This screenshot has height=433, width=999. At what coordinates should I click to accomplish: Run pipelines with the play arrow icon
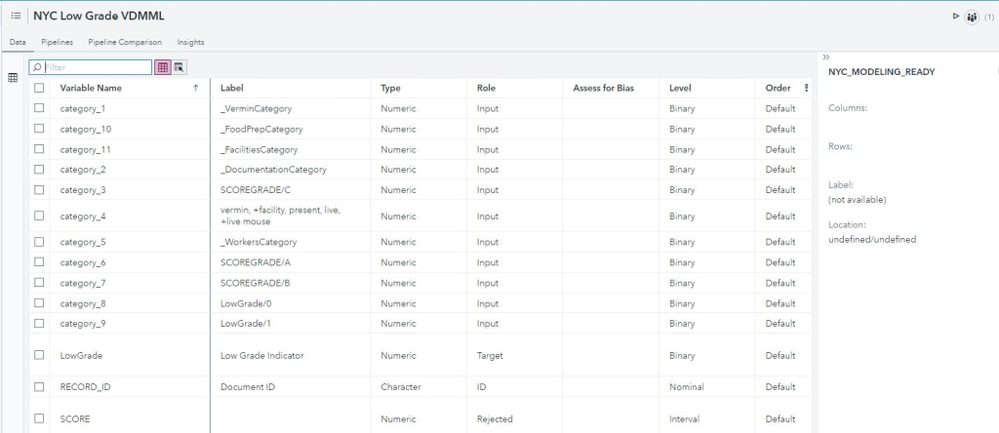pos(956,17)
